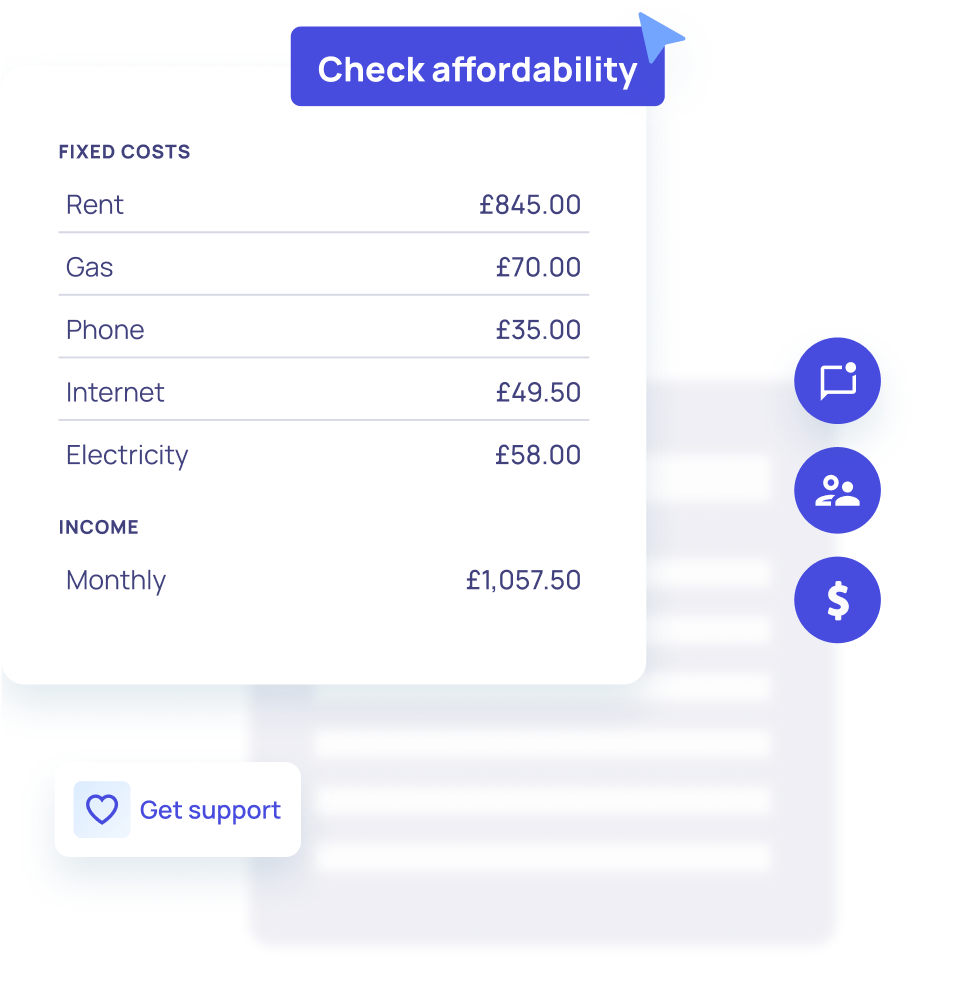The width and height of the screenshot is (978, 984).
Task: Click the £58.00 electricity amount
Action: point(538,455)
